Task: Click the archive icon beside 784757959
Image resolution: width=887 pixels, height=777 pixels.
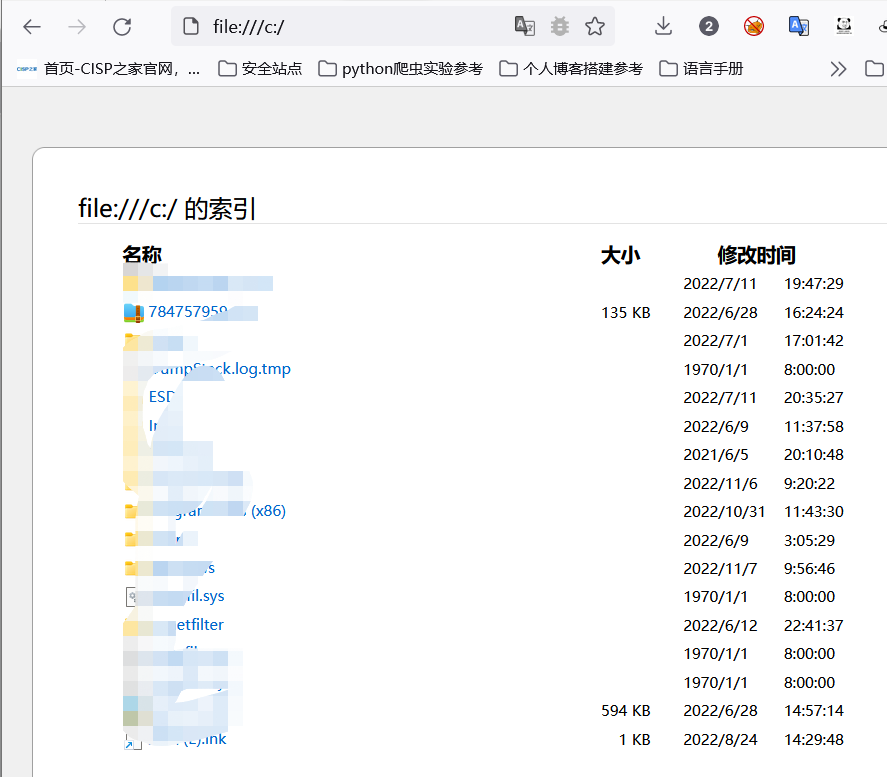Action: (134, 313)
